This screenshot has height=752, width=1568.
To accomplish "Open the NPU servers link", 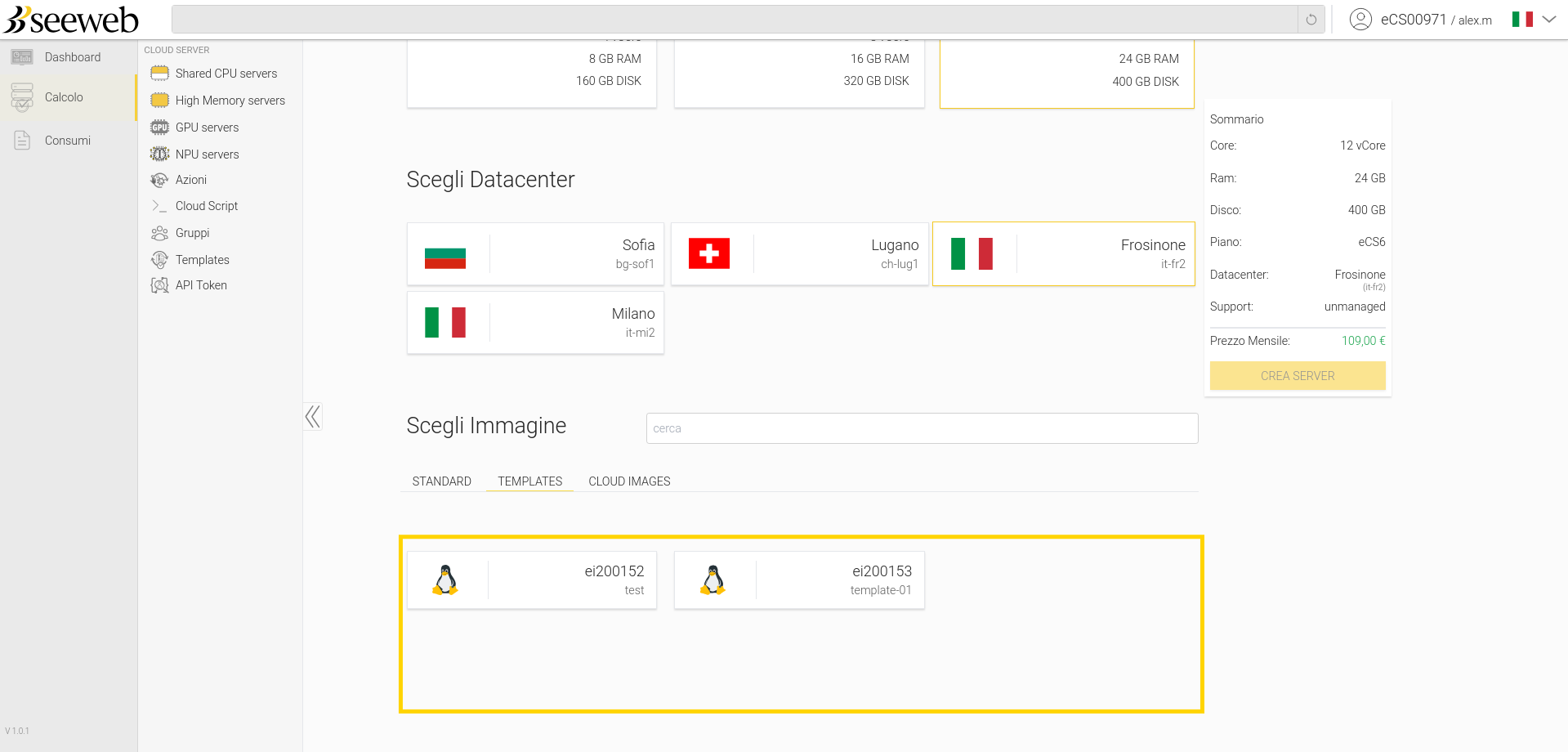I will tap(208, 154).
